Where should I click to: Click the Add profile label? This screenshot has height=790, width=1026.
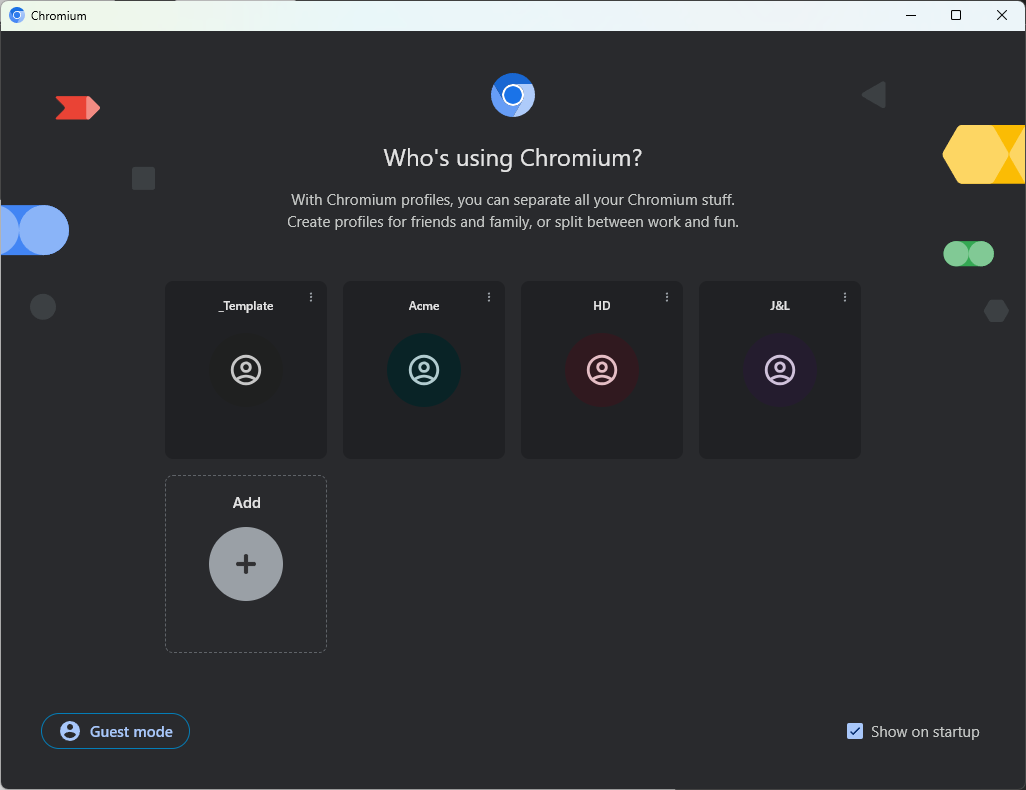click(x=247, y=503)
